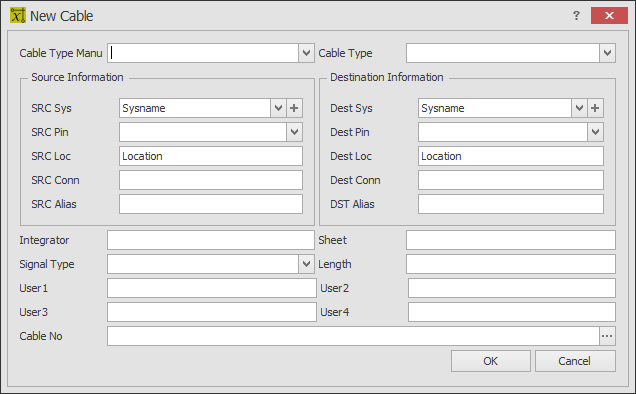Click the help question mark icon
Screen dimensions: 636x394
point(576,16)
